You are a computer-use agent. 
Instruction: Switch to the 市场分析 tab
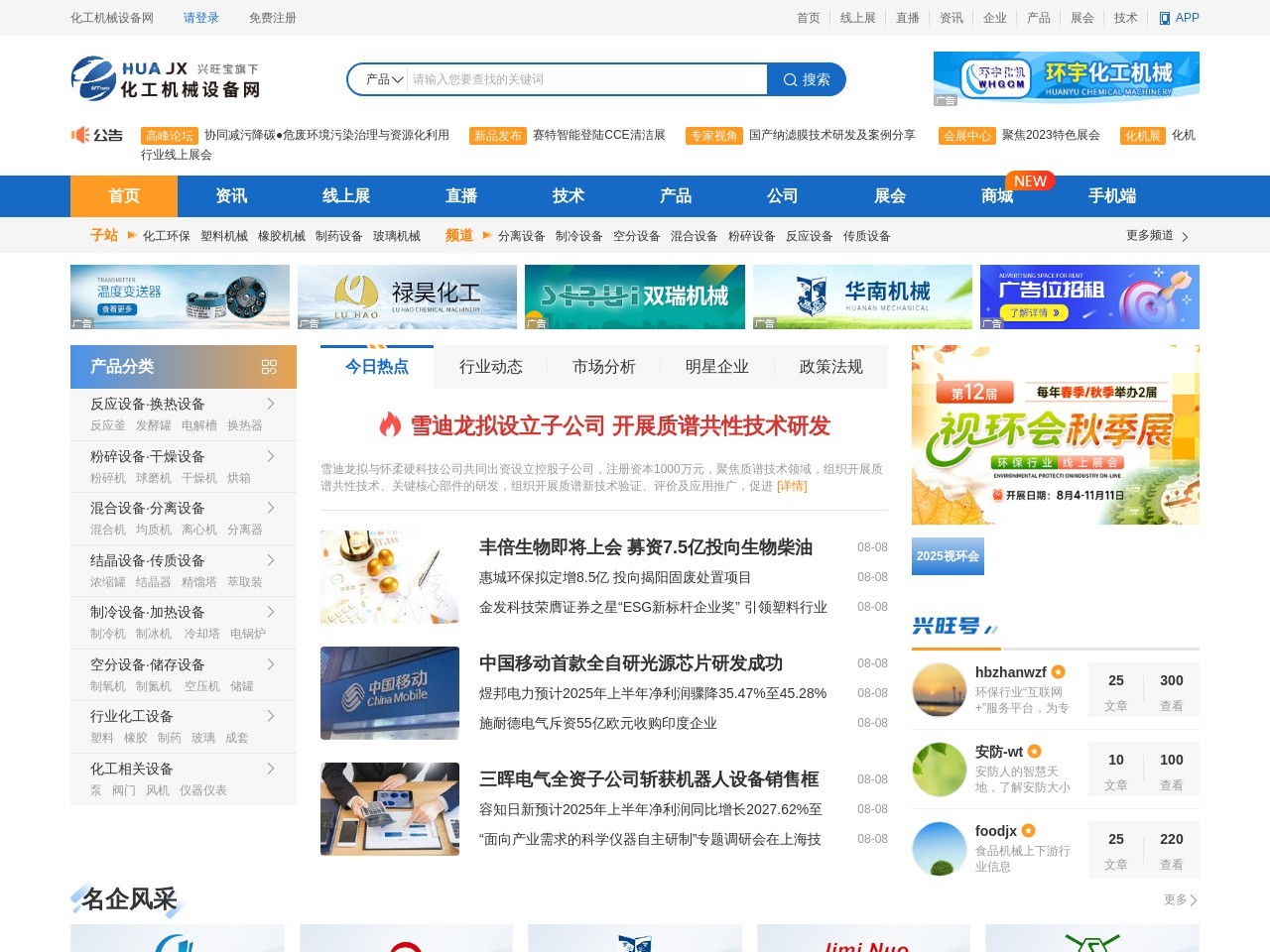pyautogui.click(x=604, y=366)
